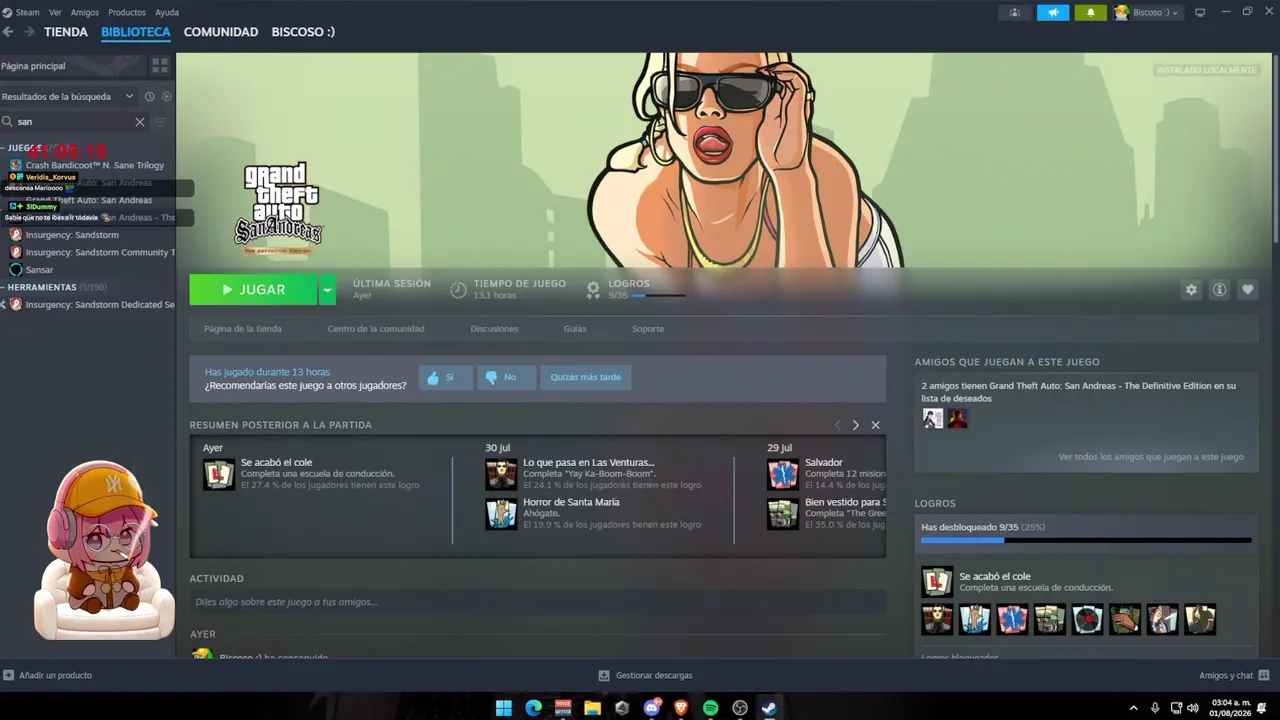
Task: Open 'Página principal' in the library sidebar
Action: tap(72, 66)
